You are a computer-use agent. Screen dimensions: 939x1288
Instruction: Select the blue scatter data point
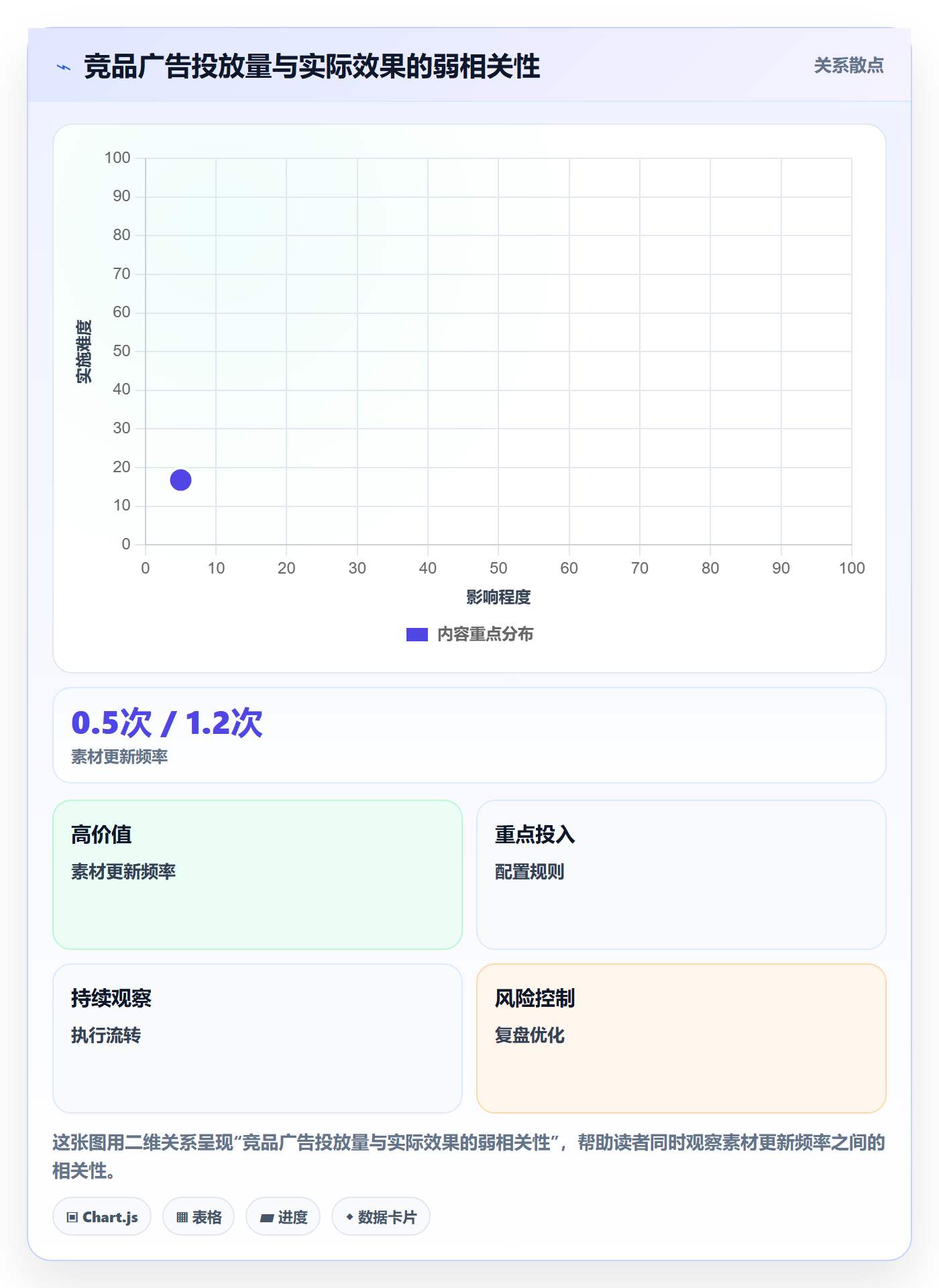coord(180,480)
